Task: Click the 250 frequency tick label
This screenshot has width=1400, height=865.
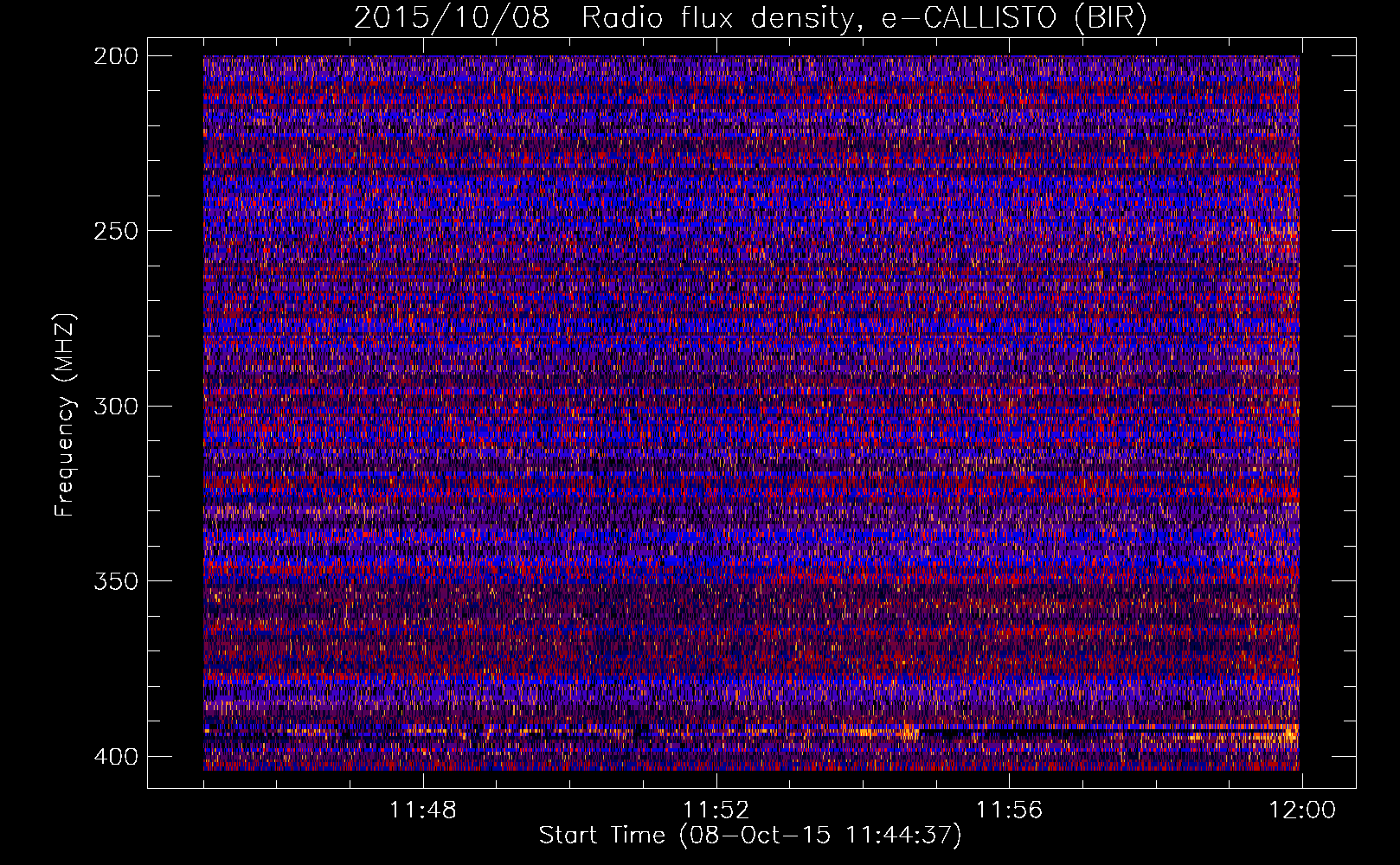Action: pos(115,231)
